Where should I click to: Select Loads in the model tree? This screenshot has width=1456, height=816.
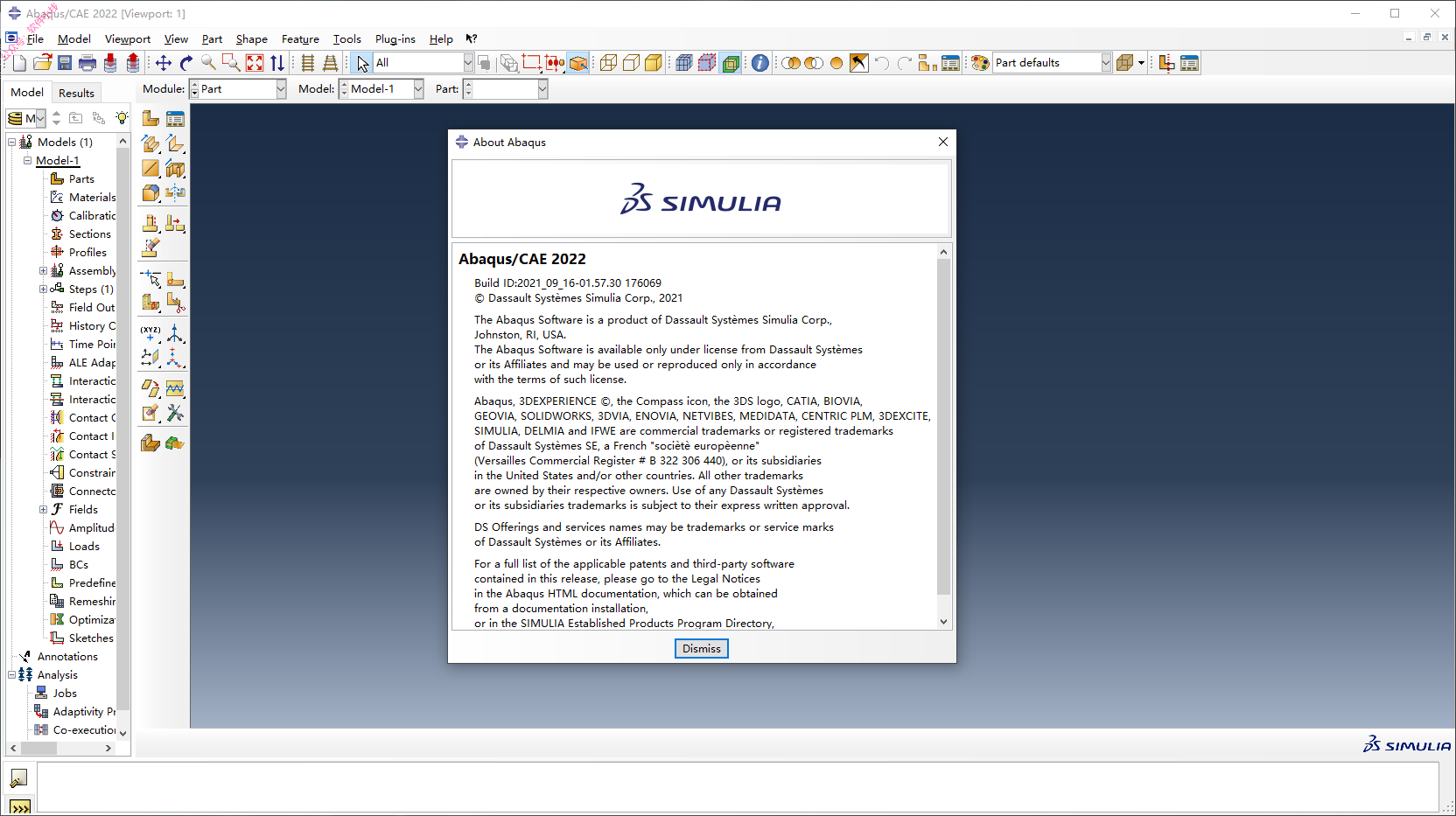(x=84, y=547)
